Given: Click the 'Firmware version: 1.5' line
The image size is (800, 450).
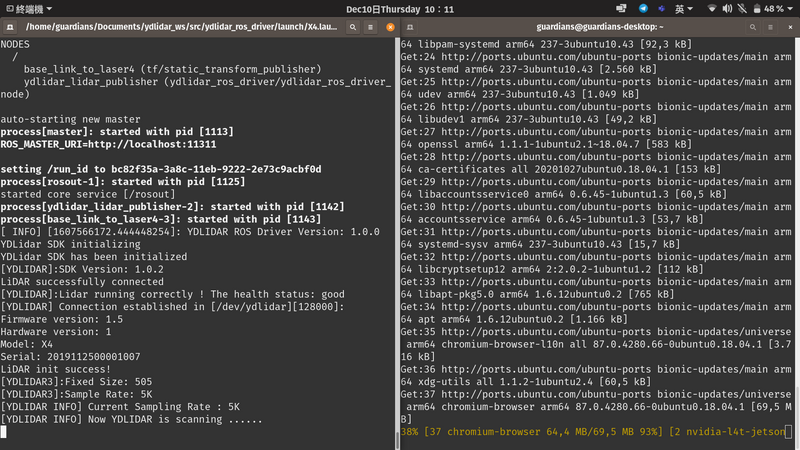Looking at the screenshot, I should (61, 319).
